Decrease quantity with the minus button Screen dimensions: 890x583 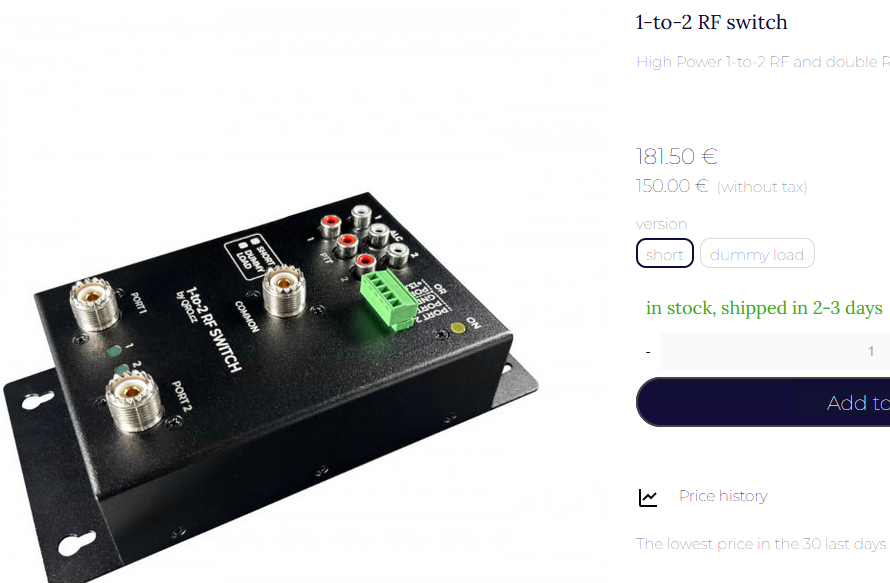(648, 352)
